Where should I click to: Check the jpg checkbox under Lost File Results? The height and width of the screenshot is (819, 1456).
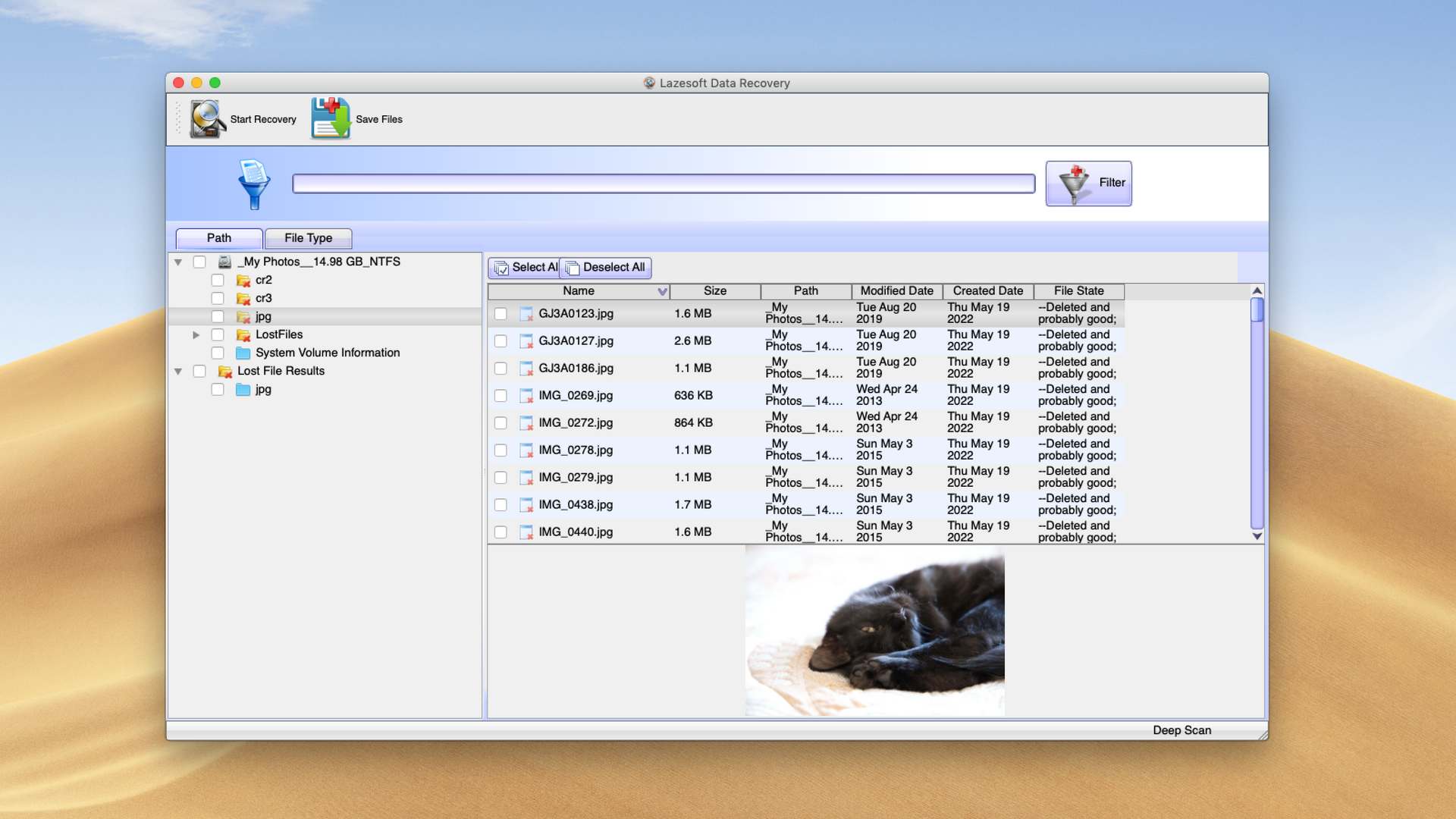pyautogui.click(x=218, y=389)
